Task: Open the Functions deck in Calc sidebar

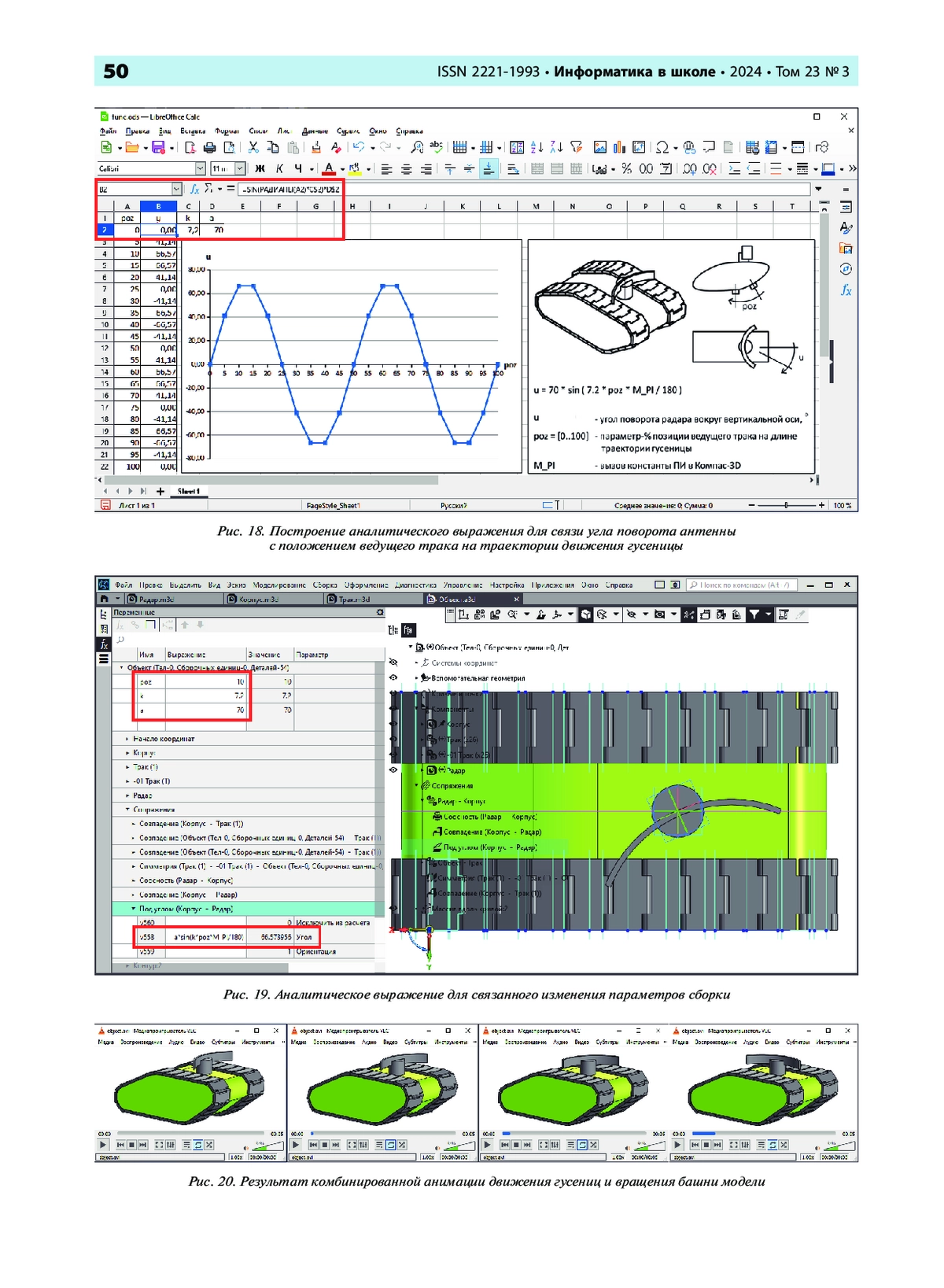Action: (x=846, y=290)
